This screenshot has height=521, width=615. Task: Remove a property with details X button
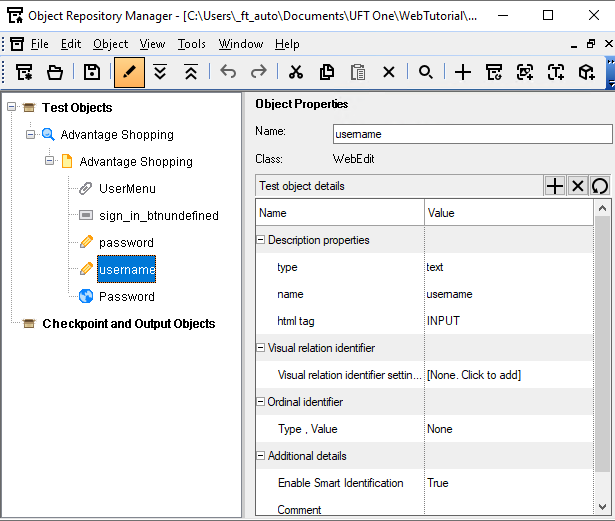point(577,186)
